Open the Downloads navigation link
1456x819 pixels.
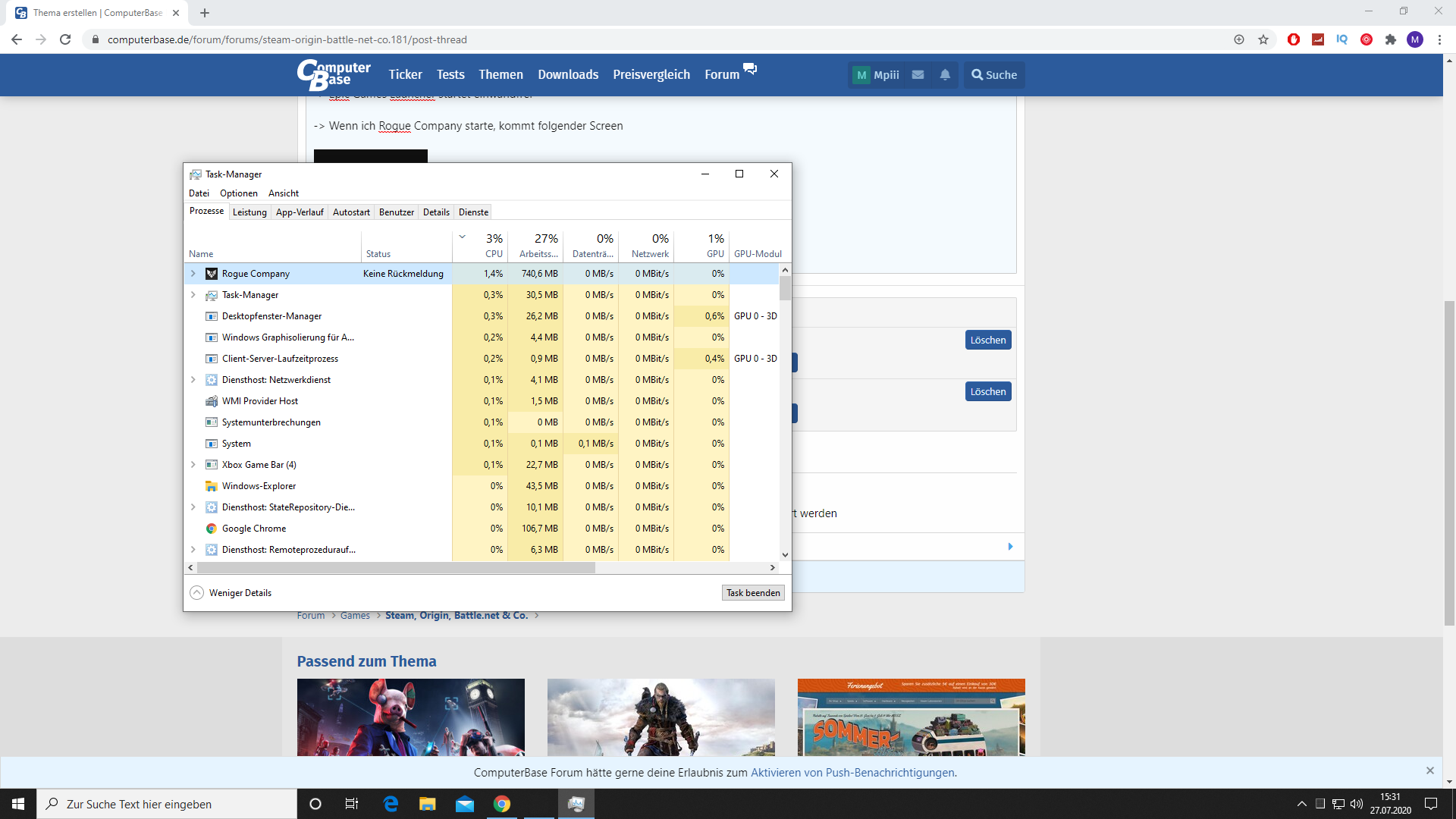(x=568, y=74)
